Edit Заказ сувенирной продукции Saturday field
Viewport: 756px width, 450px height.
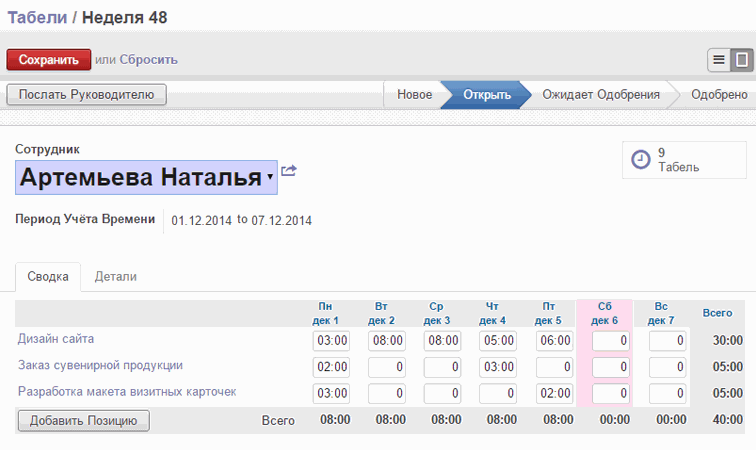click(x=611, y=367)
